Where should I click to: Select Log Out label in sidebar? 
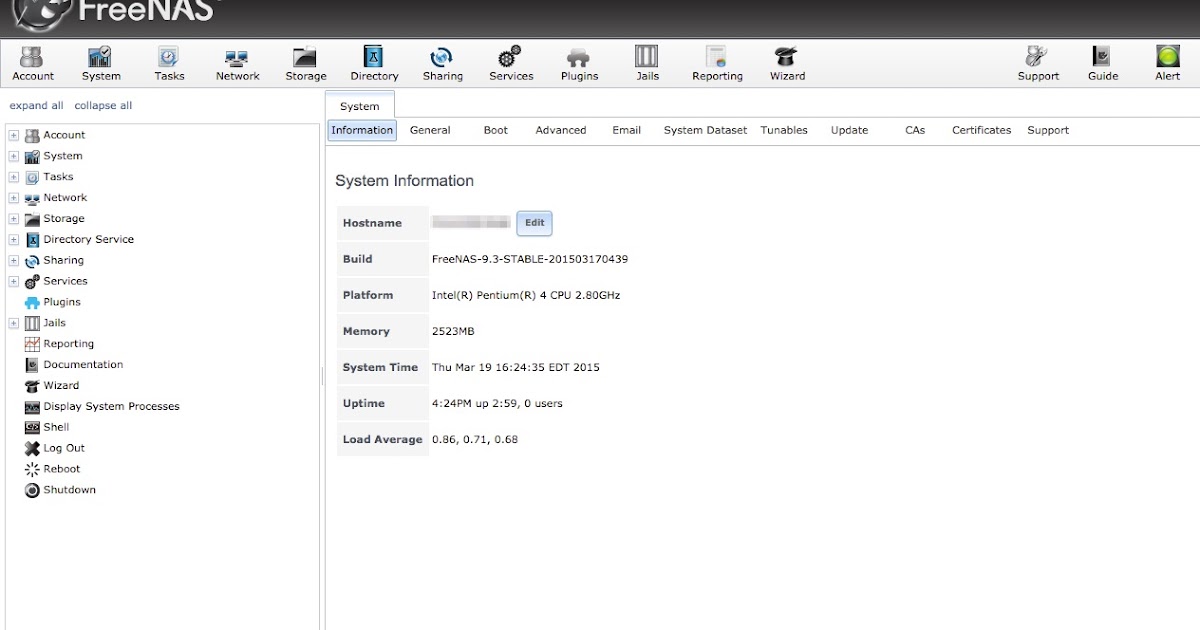(x=64, y=449)
